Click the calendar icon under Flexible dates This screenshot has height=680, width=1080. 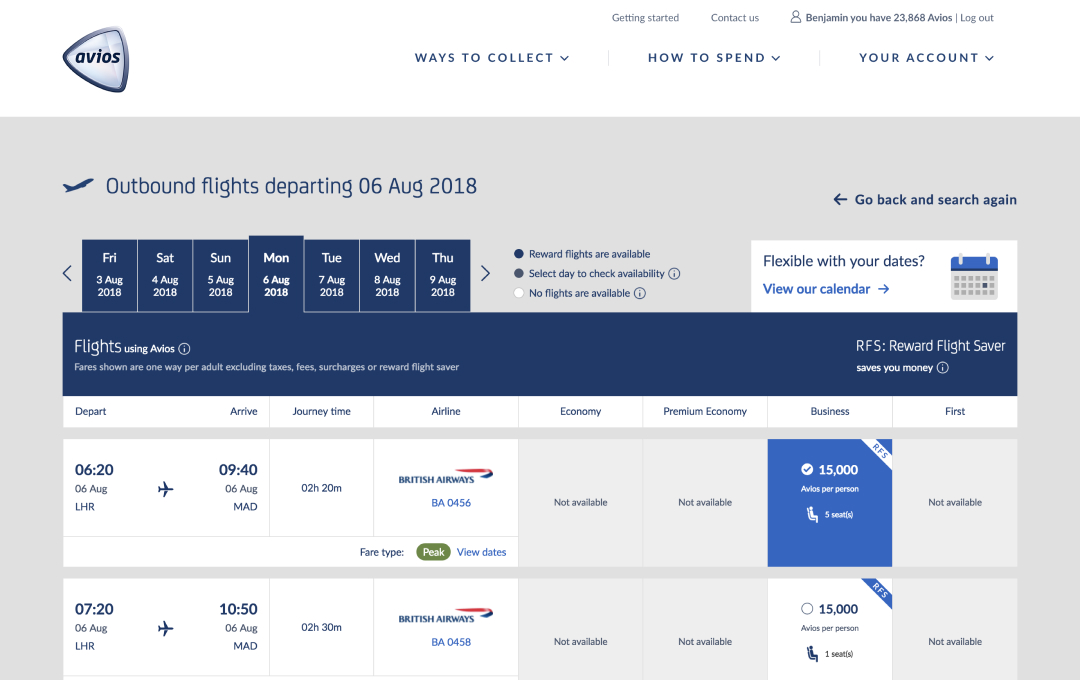973,277
